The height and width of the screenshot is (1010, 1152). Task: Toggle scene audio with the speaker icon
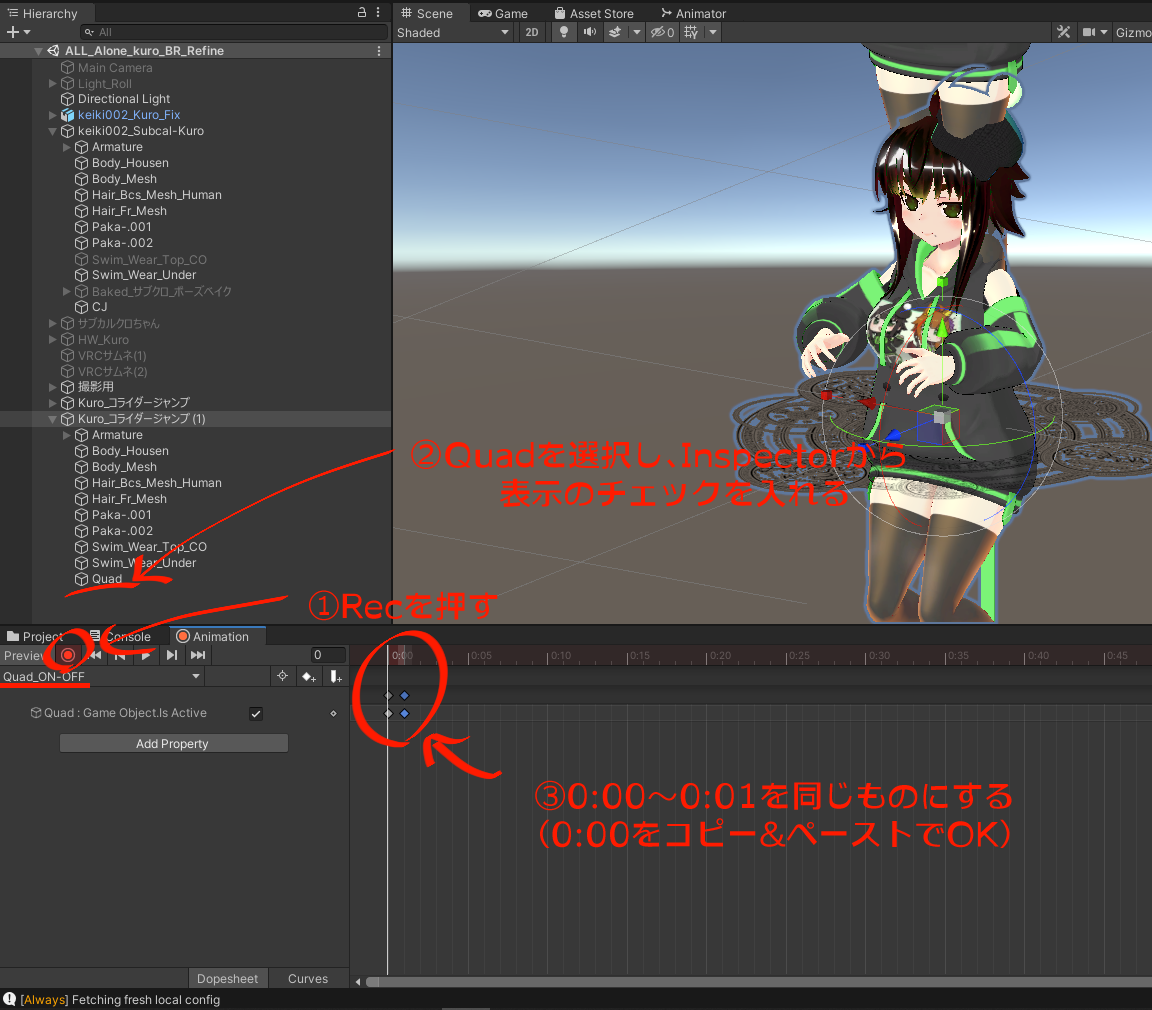[x=589, y=32]
